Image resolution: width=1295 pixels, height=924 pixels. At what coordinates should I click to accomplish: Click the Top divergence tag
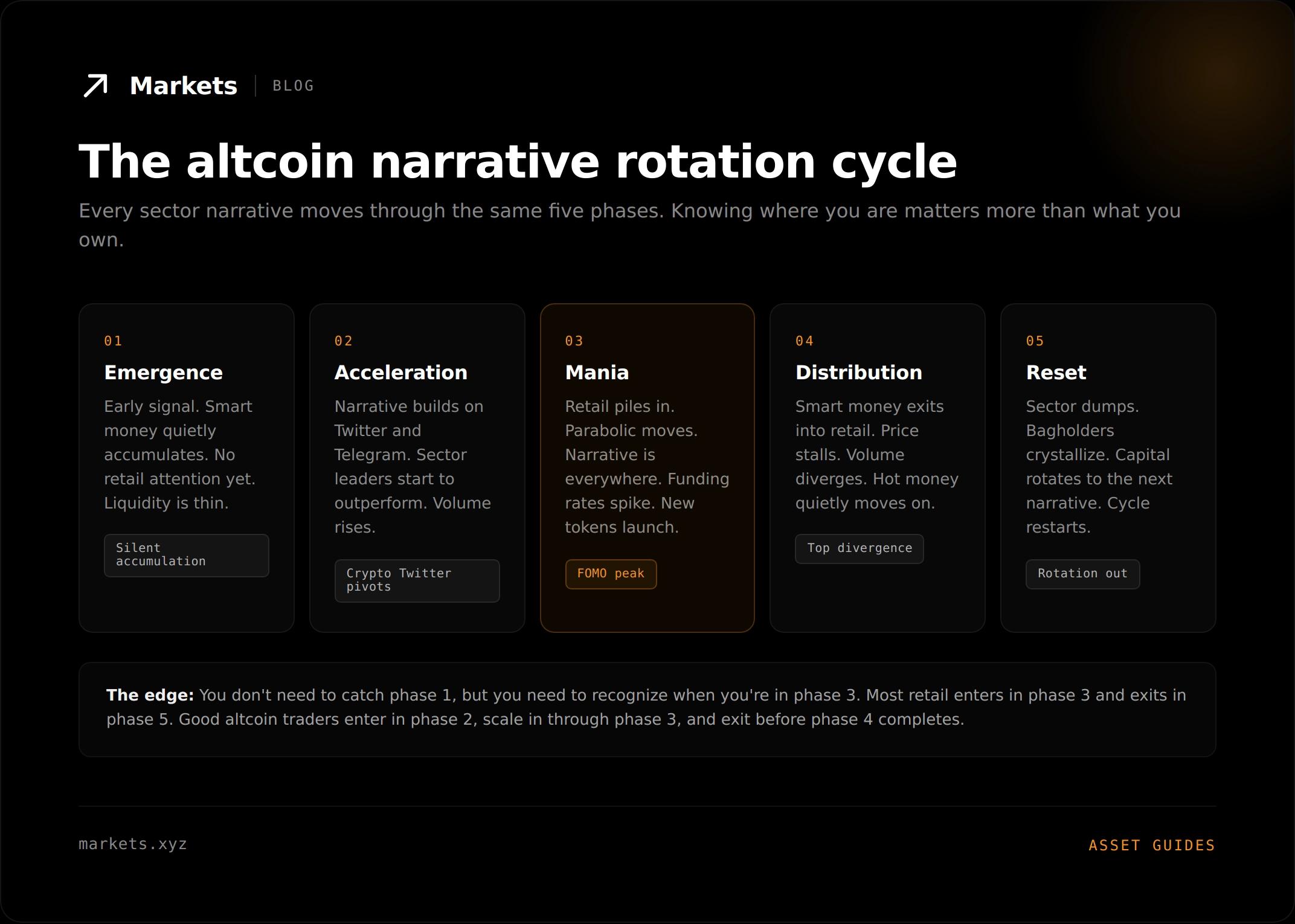860,548
